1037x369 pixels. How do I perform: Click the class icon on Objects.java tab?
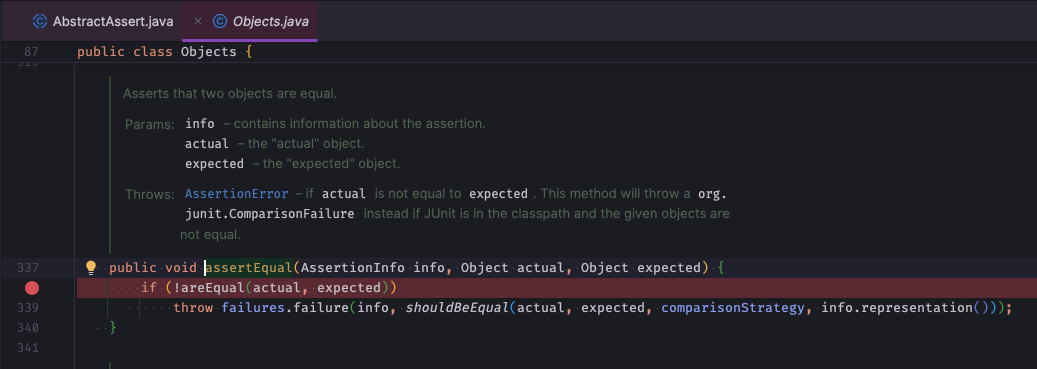point(220,21)
